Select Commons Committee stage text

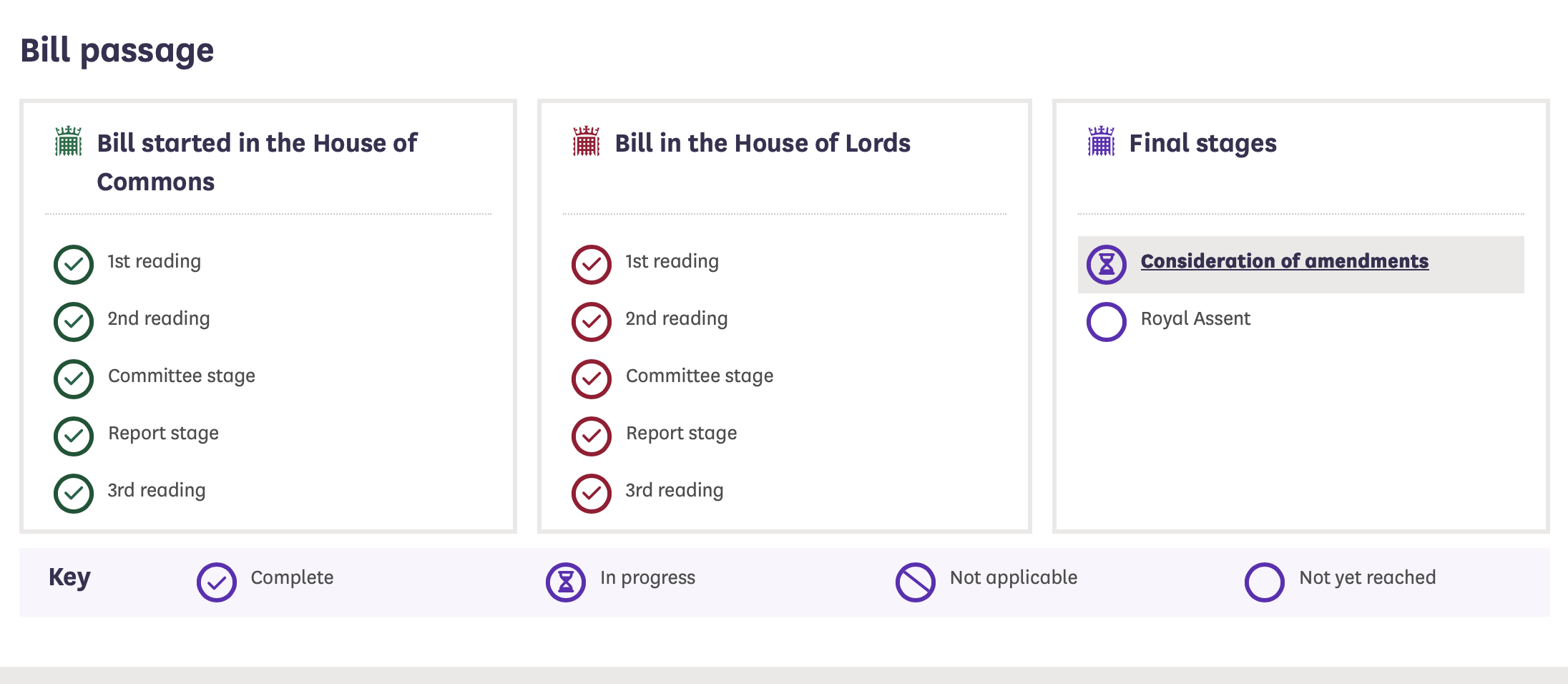(x=182, y=376)
